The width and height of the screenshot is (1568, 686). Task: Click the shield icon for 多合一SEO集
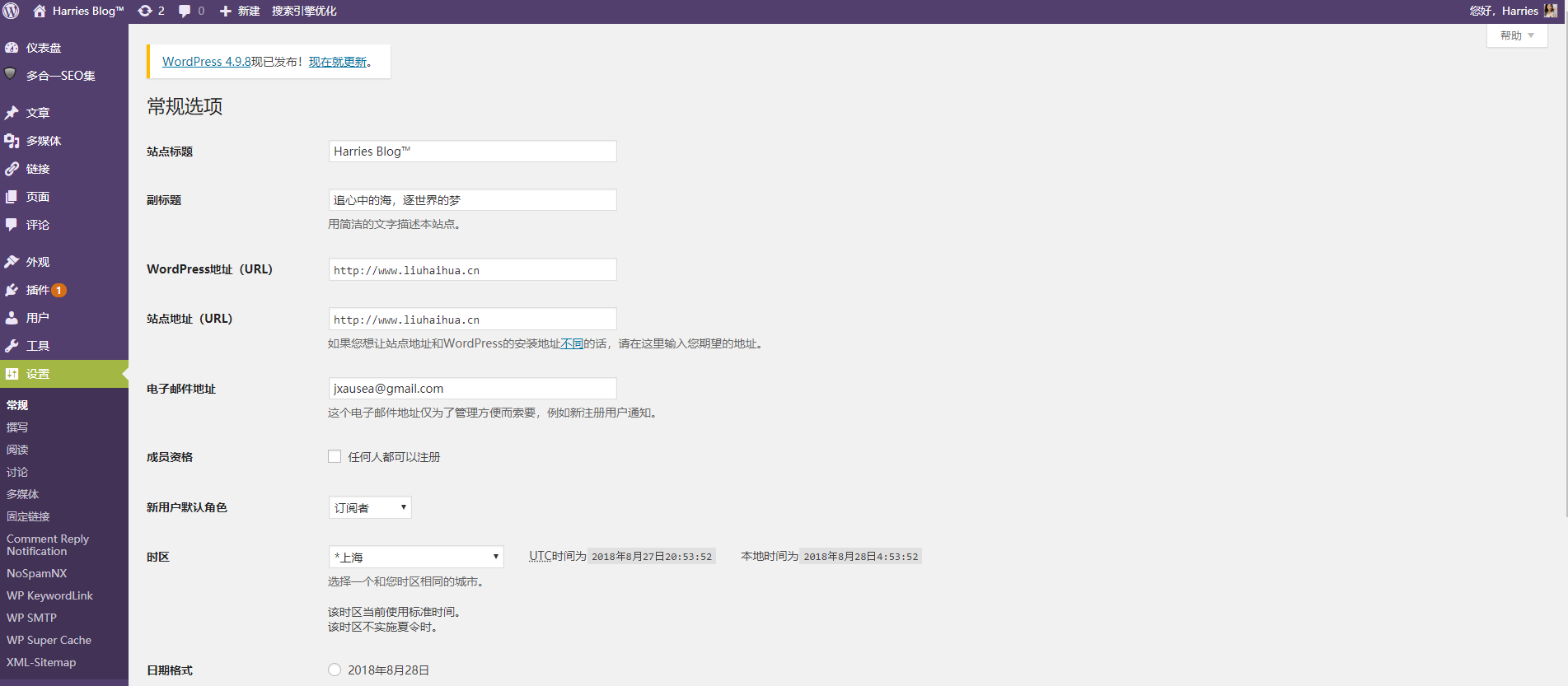[x=11, y=74]
